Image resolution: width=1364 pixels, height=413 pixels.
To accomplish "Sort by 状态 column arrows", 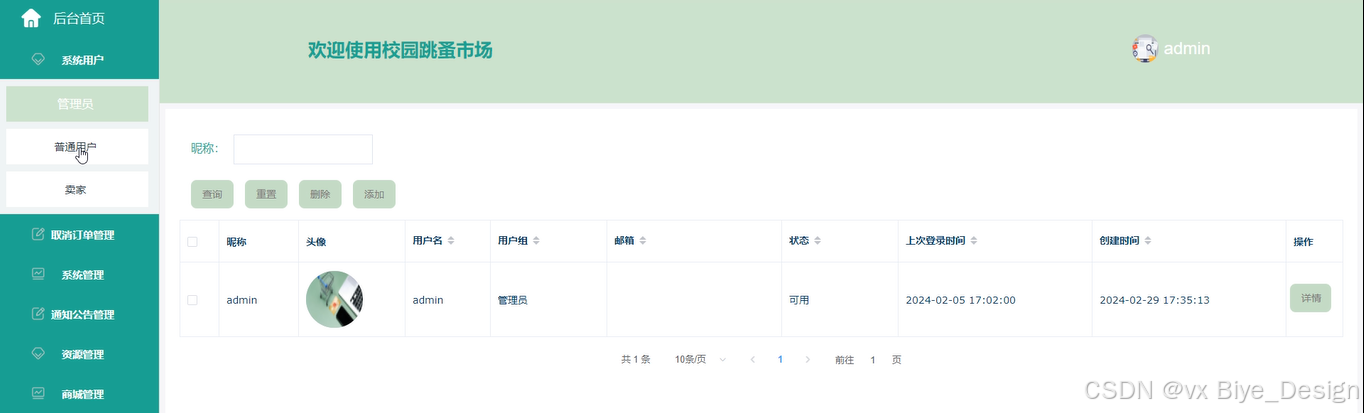I will pos(818,241).
